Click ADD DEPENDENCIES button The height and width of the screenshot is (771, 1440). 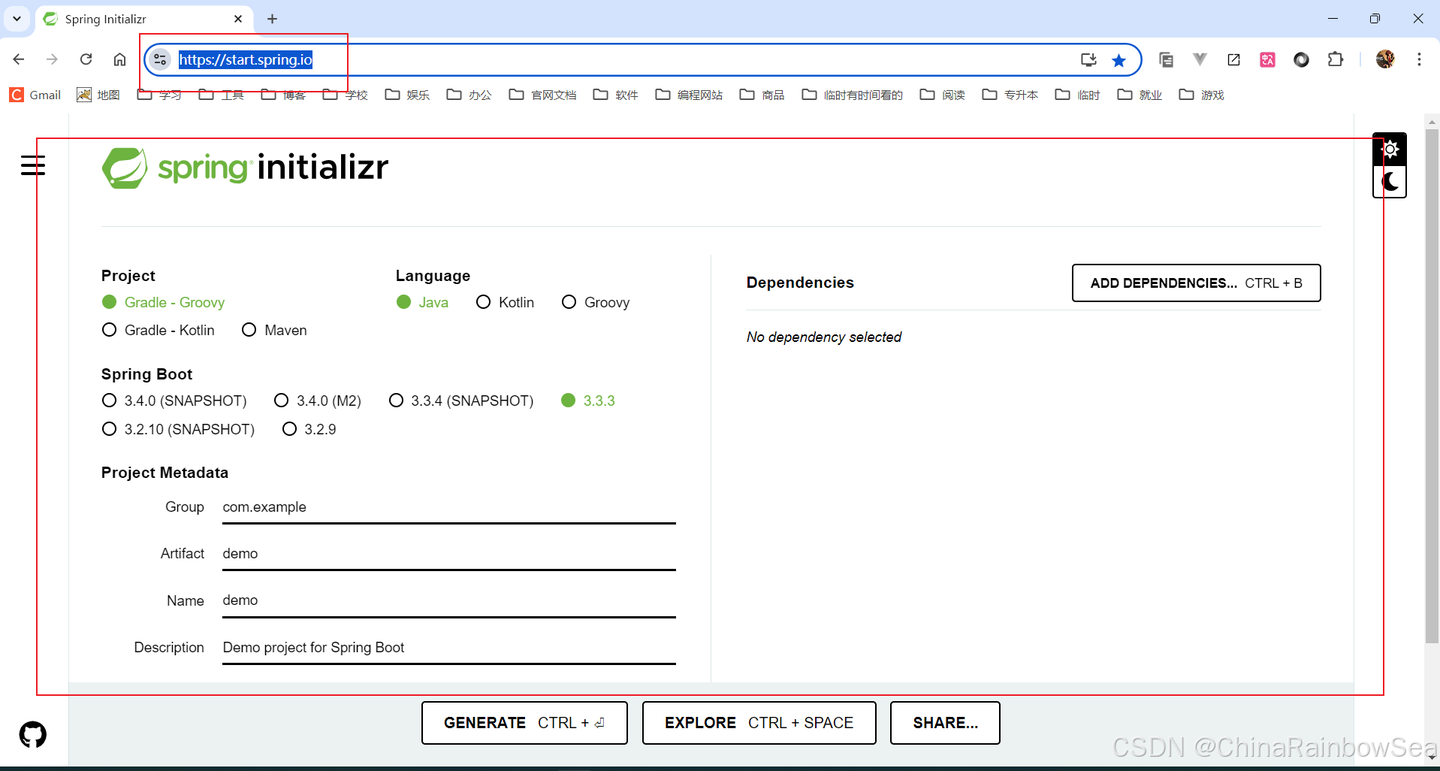point(1196,283)
